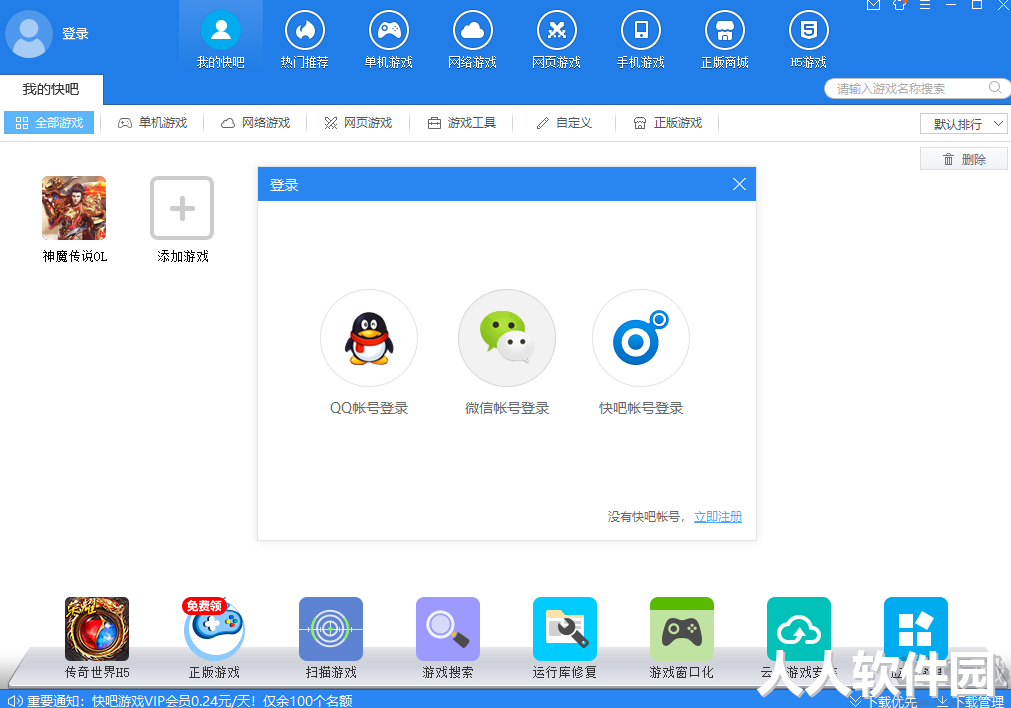The image size is (1011, 708).
Task: Click the 立即注册 link
Action: coord(718,516)
